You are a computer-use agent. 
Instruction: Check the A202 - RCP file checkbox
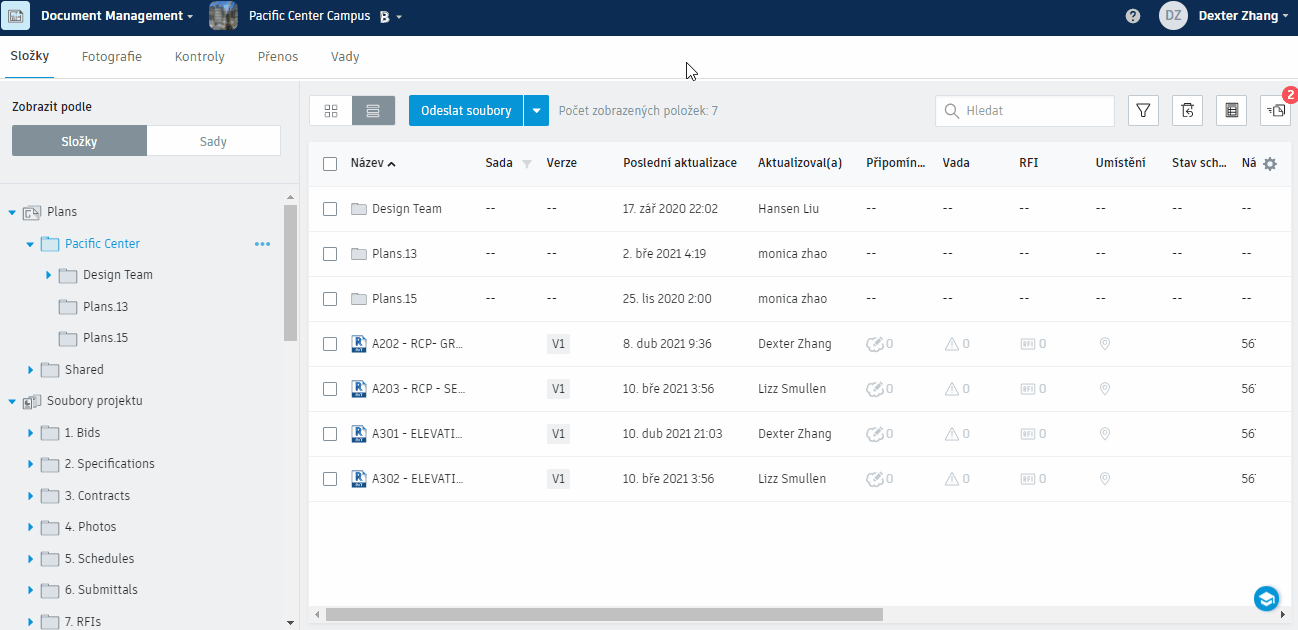pos(330,344)
